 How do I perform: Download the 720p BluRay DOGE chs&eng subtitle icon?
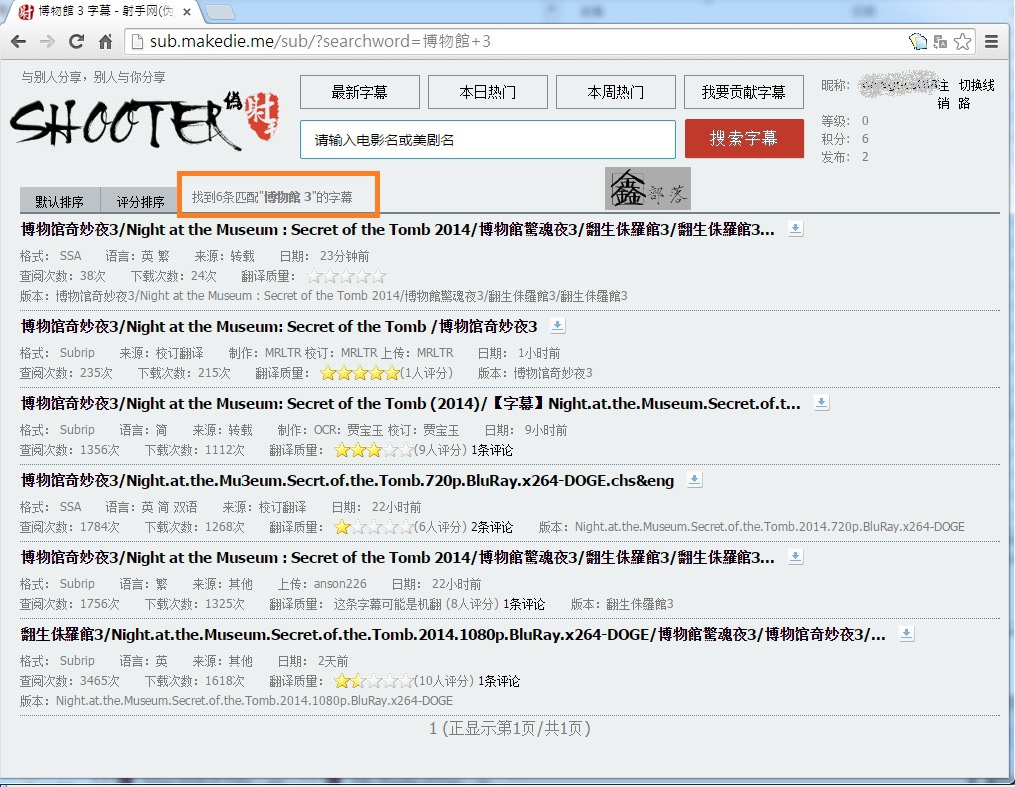[x=695, y=480]
